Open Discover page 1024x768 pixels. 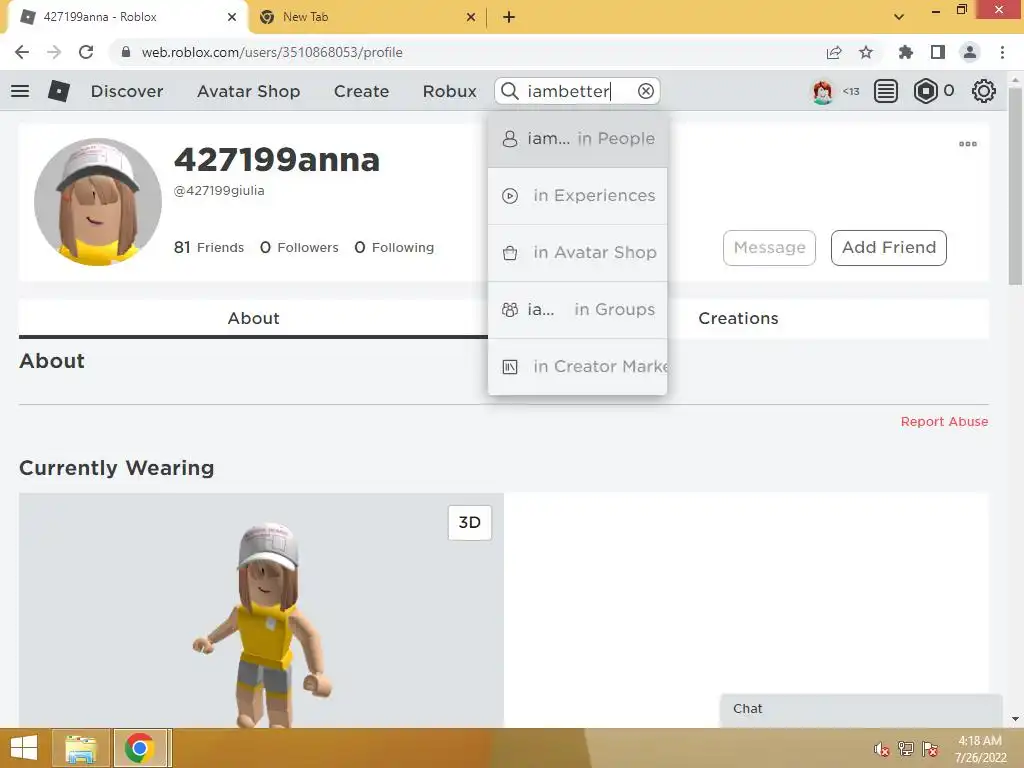pos(127,91)
